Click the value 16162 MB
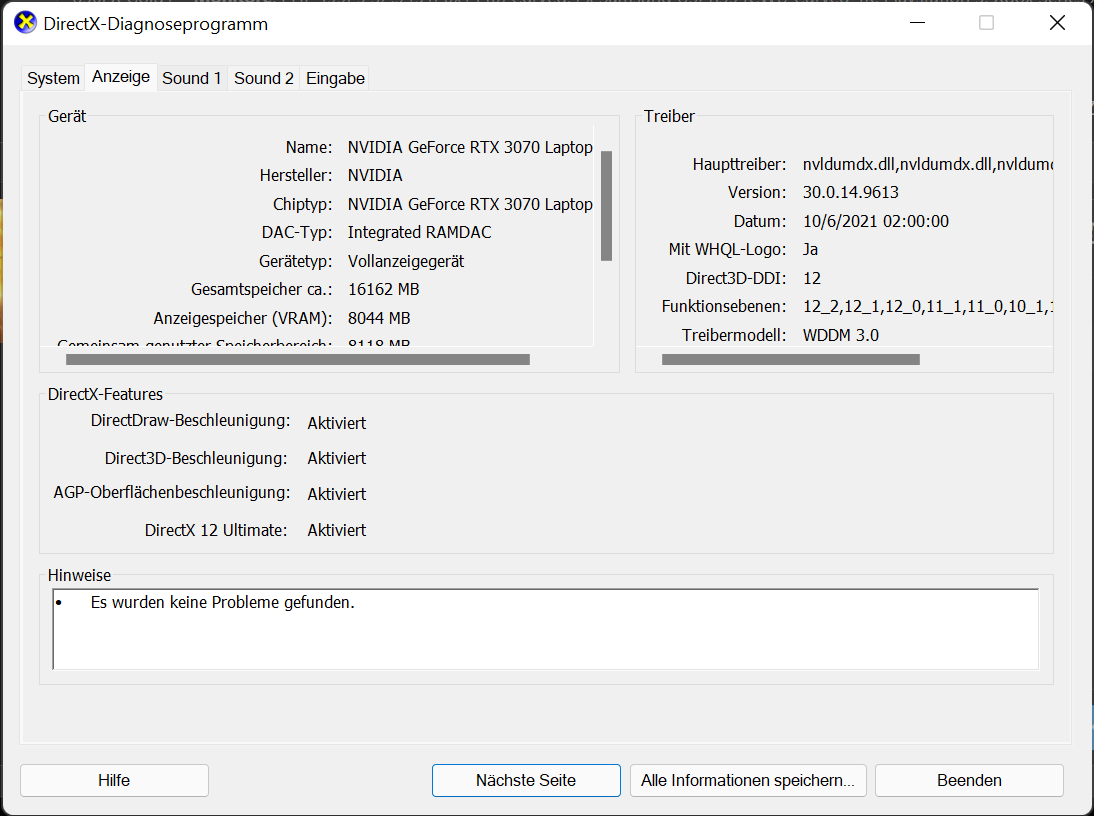The width and height of the screenshot is (1094, 816). (384, 289)
